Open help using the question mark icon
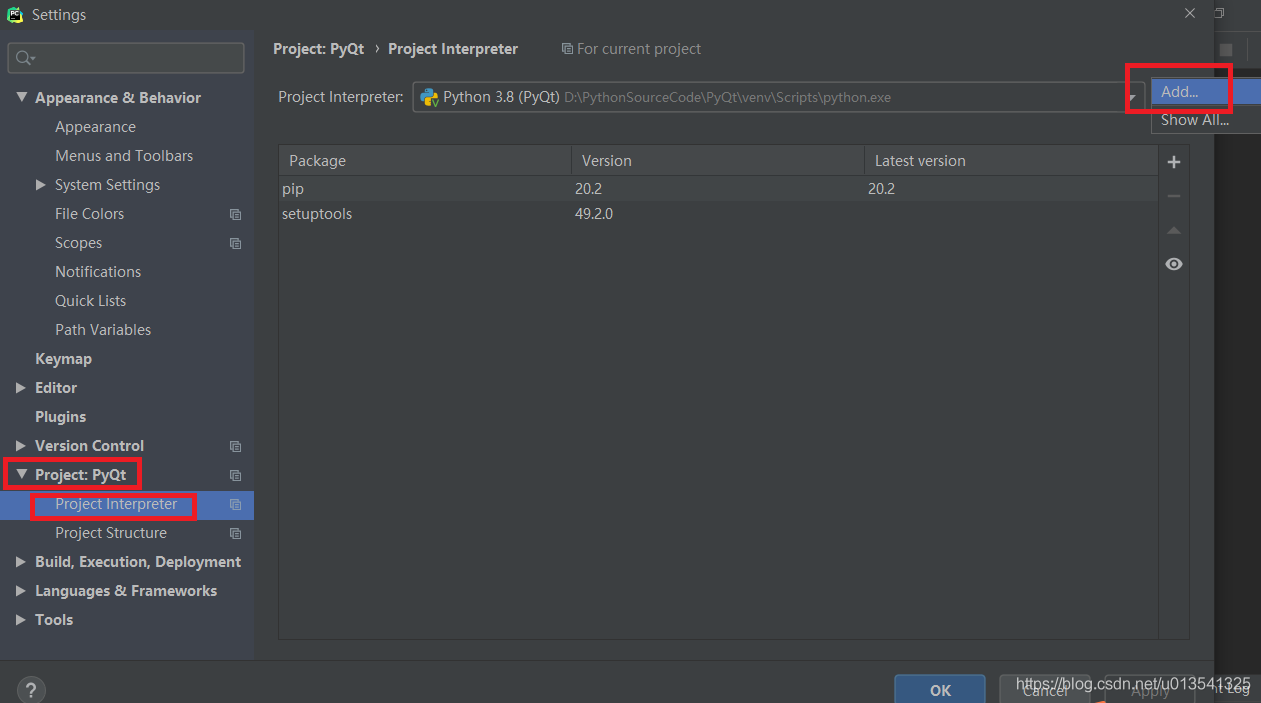Image resolution: width=1261 pixels, height=703 pixels. (x=30, y=689)
